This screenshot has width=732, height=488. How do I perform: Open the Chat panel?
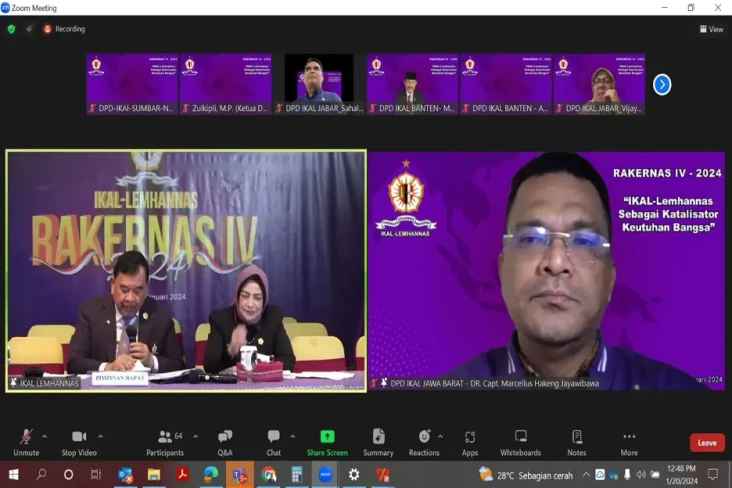[274, 442]
